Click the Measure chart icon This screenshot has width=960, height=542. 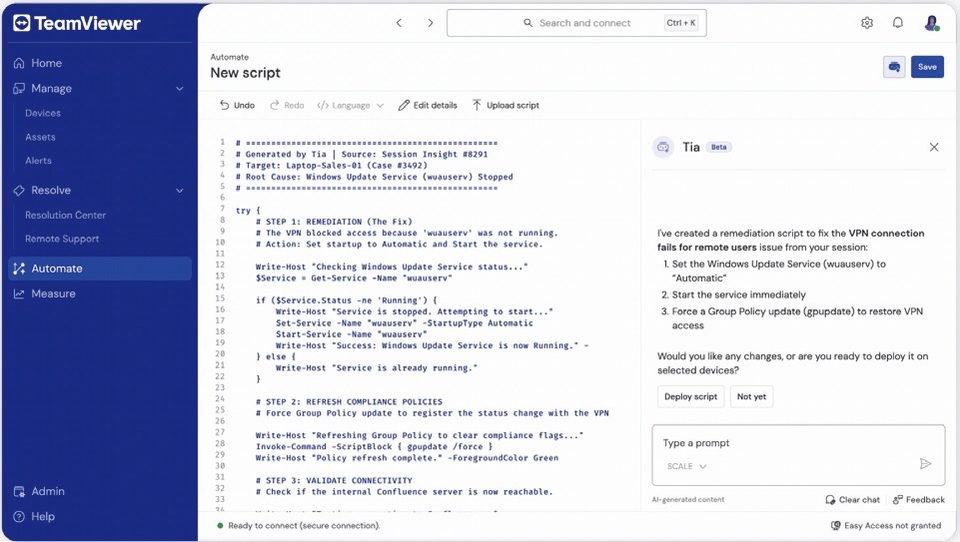pyautogui.click(x=19, y=294)
